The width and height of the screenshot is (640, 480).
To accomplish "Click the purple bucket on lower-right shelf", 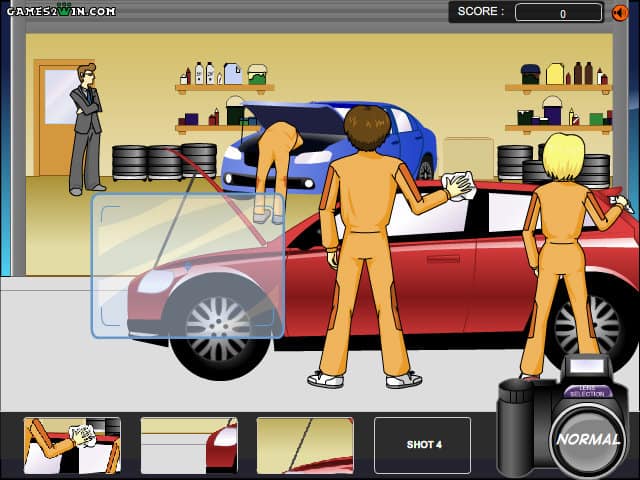I will pos(552,110).
